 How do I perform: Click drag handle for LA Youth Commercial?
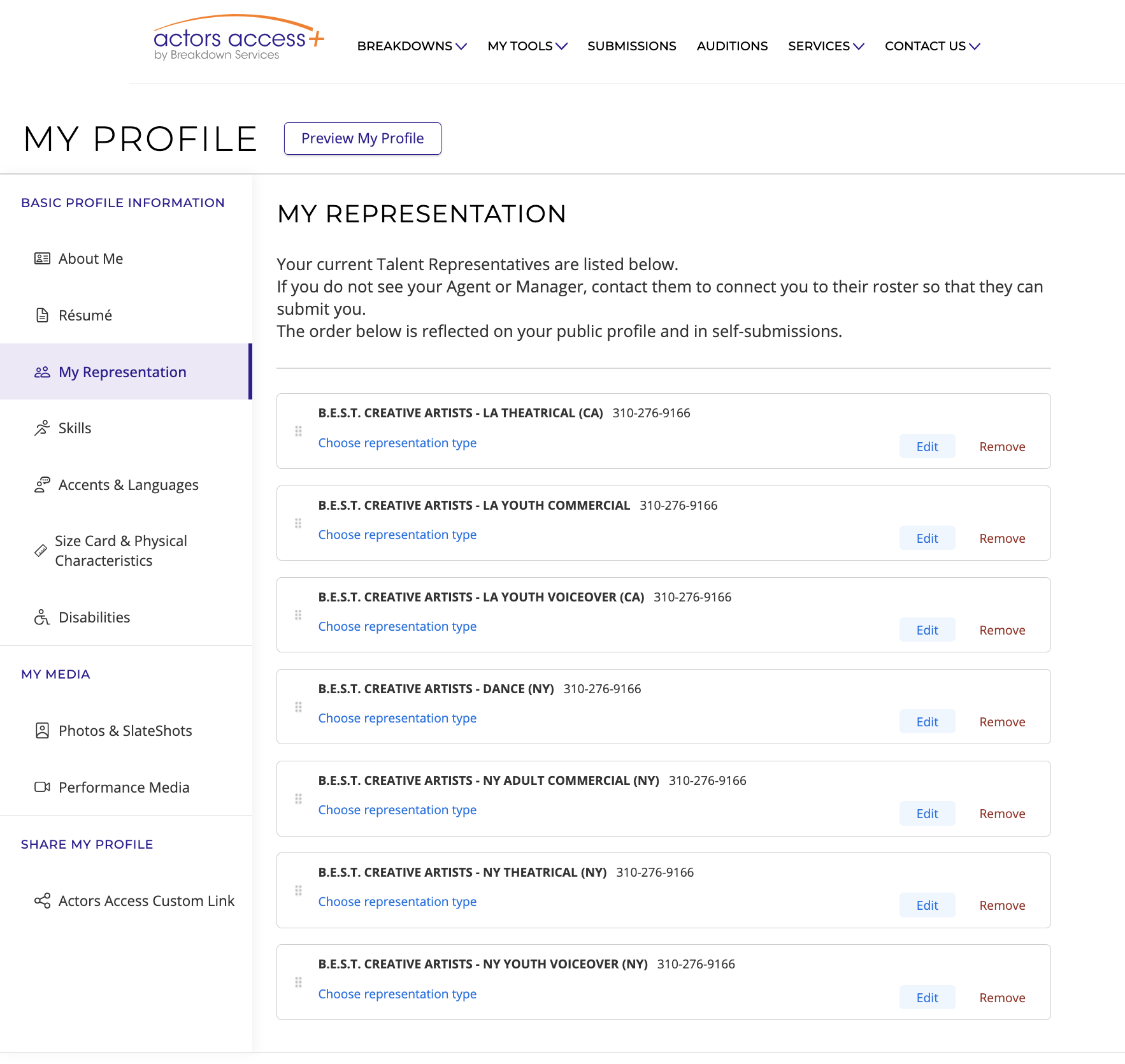(x=298, y=523)
